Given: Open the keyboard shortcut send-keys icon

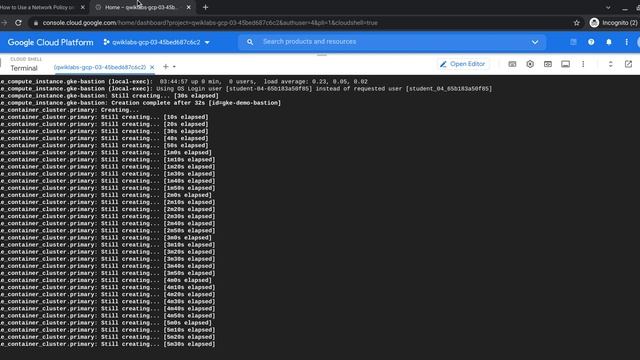Looking at the screenshot, I should [x=512, y=64].
